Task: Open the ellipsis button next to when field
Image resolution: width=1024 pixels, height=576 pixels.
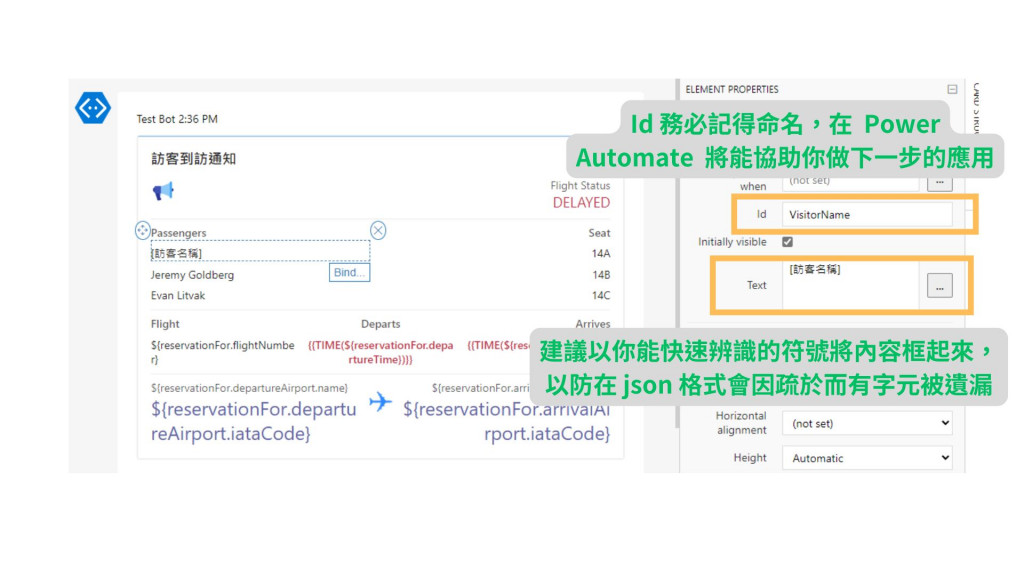Action: click(x=940, y=183)
